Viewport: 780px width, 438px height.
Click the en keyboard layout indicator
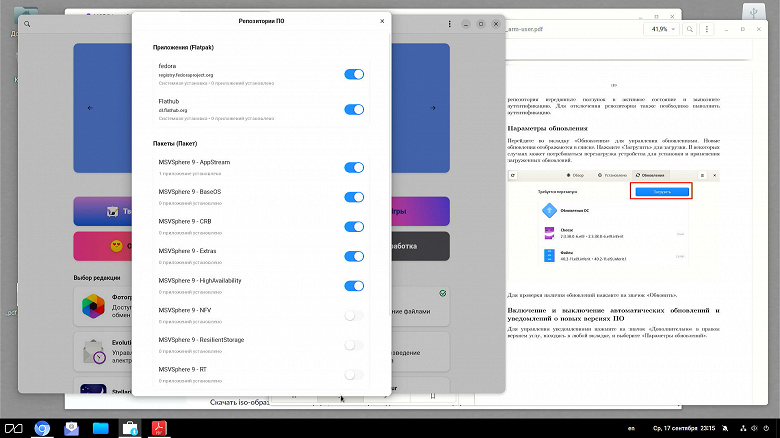[x=631, y=428]
